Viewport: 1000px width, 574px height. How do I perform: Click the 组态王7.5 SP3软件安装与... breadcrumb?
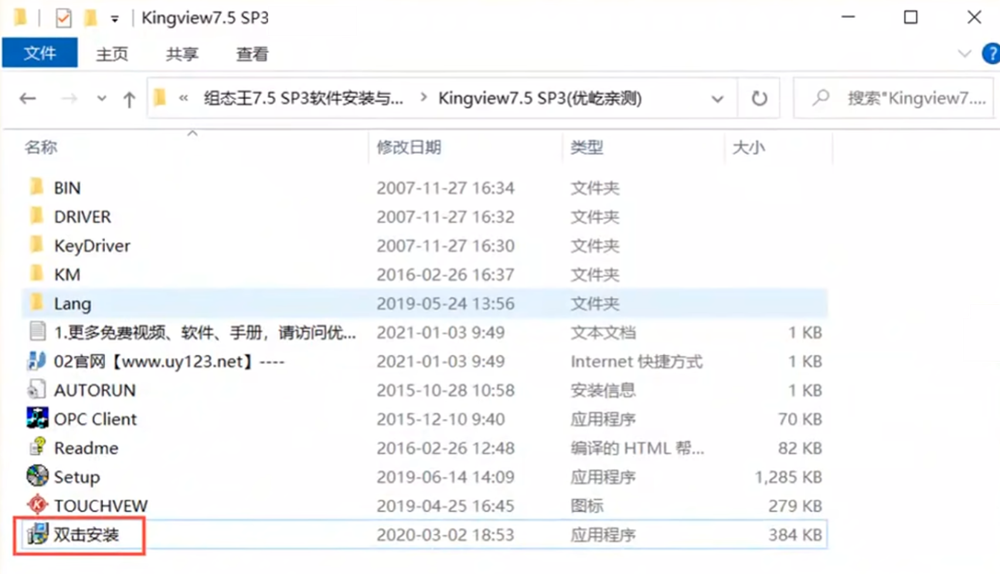pyautogui.click(x=304, y=98)
